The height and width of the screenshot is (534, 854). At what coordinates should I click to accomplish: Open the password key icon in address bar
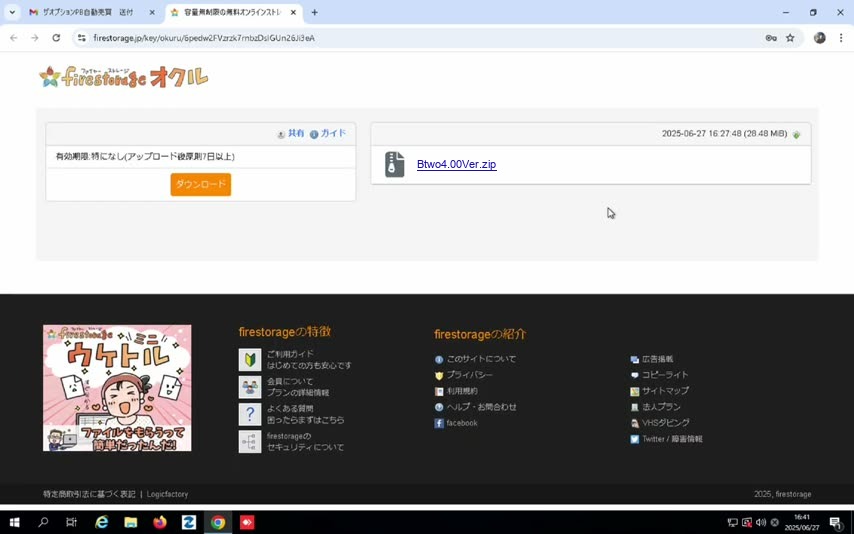(771, 38)
